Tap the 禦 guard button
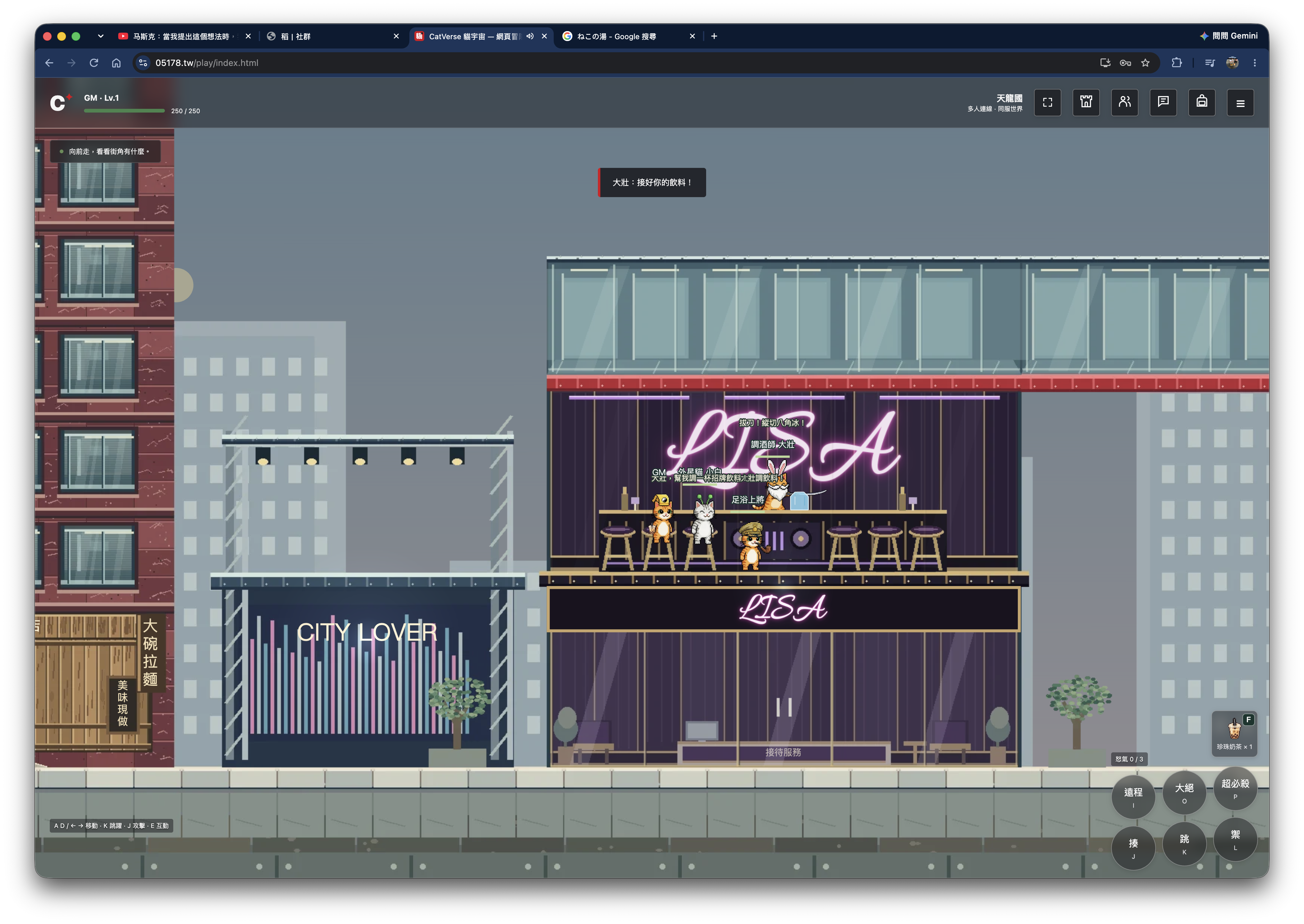 (x=1235, y=839)
